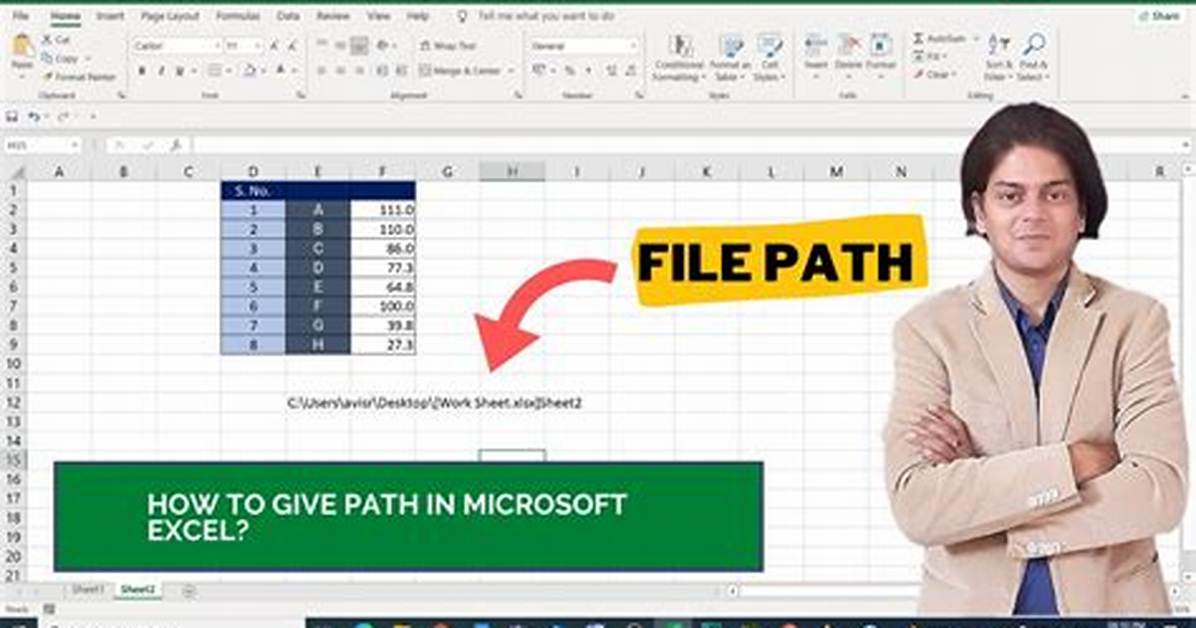Image resolution: width=1196 pixels, height=628 pixels.
Task: Click Insert Function fx button
Action: pos(176,145)
